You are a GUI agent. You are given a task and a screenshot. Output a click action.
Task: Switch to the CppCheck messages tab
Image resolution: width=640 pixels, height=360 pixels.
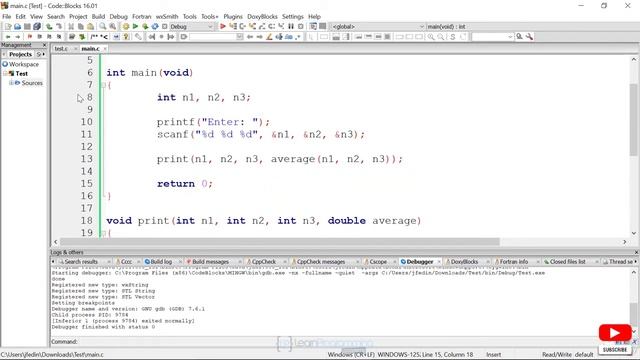pos(321,262)
